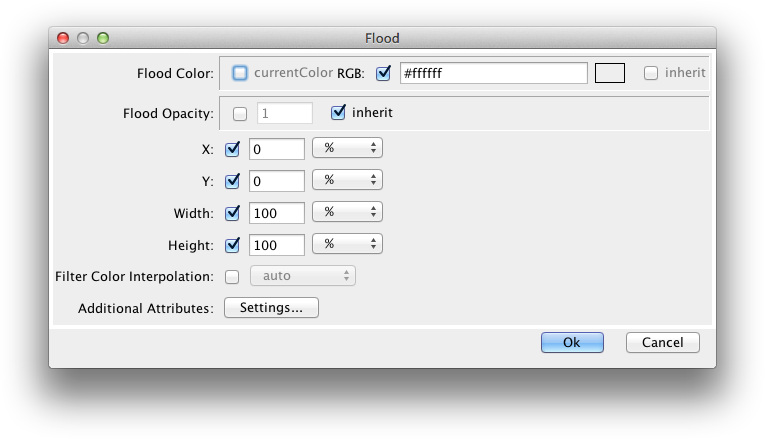Screen dimensions: 765x439
Task: Uncheck the RGB flood color checkbox
Action: coord(383,73)
